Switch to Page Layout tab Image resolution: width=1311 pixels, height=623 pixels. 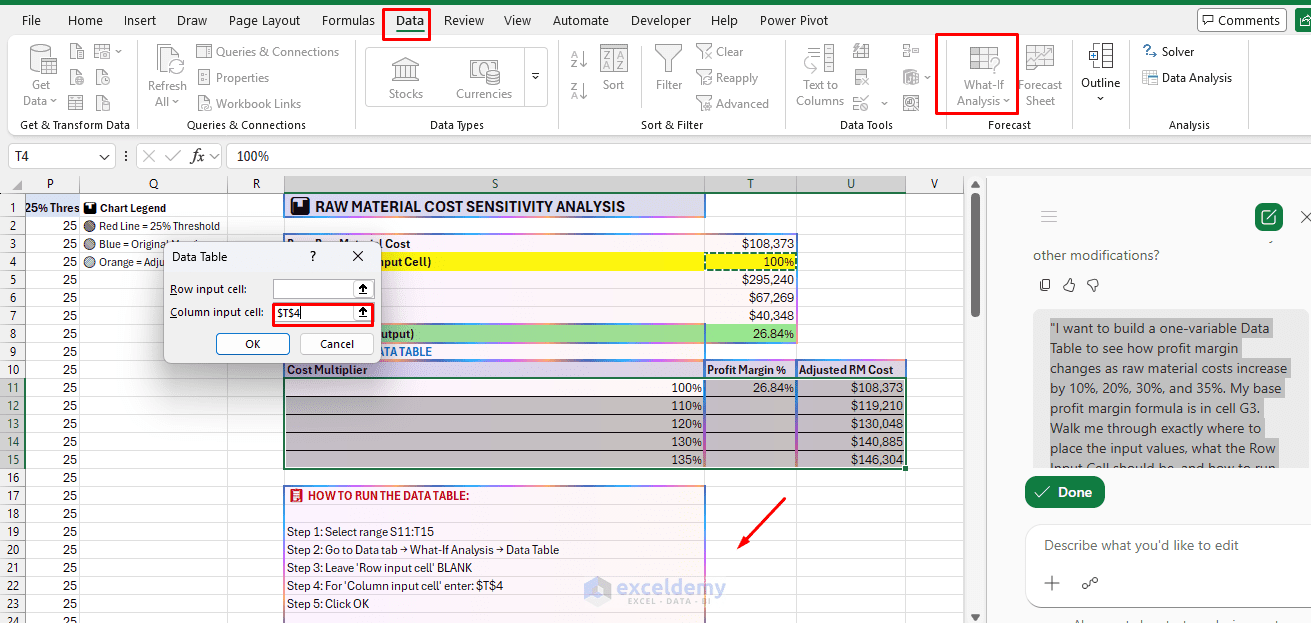point(264,21)
